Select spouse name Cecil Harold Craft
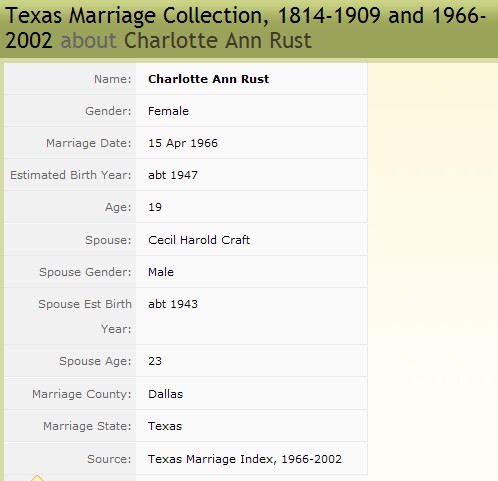Image resolution: width=498 pixels, height=481 pixels. coord(199,240)
